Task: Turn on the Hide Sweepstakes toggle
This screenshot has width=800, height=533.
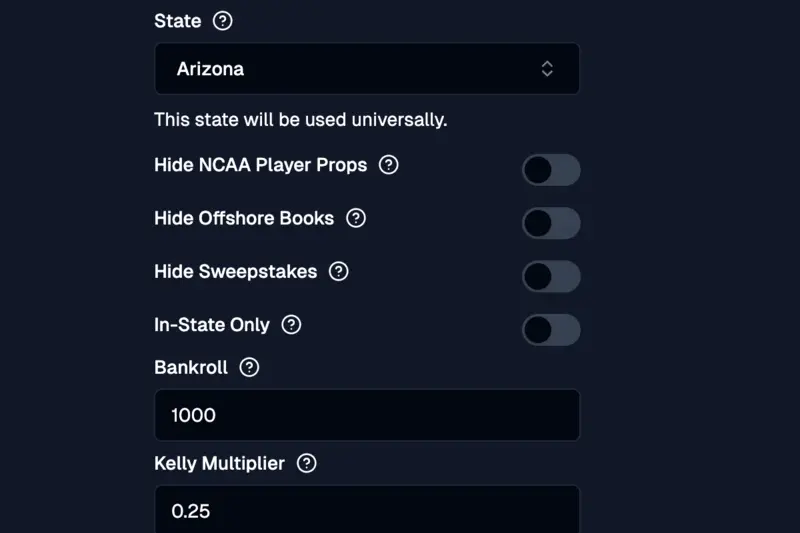Action: [551, 276]
